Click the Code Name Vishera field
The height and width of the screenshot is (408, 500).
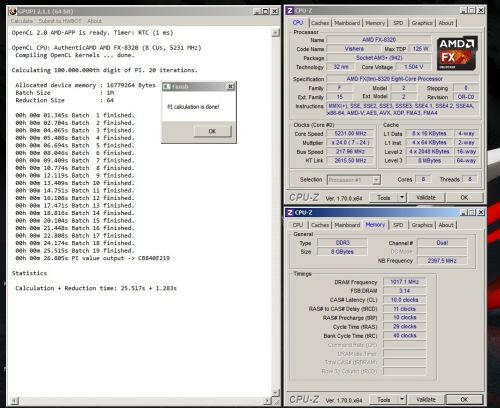tap(354, 49)
